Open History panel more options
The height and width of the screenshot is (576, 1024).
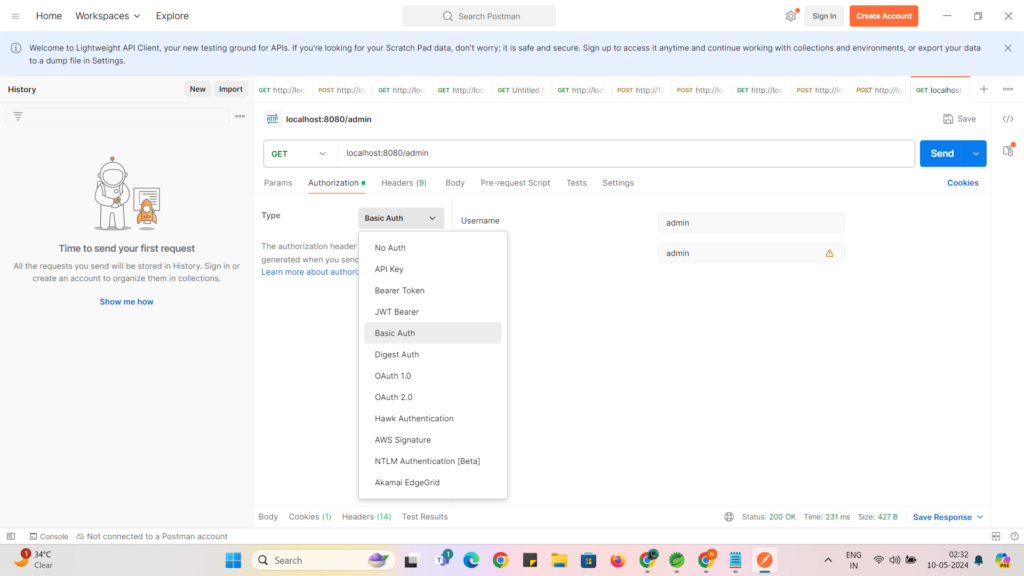(x=240, y=116)
